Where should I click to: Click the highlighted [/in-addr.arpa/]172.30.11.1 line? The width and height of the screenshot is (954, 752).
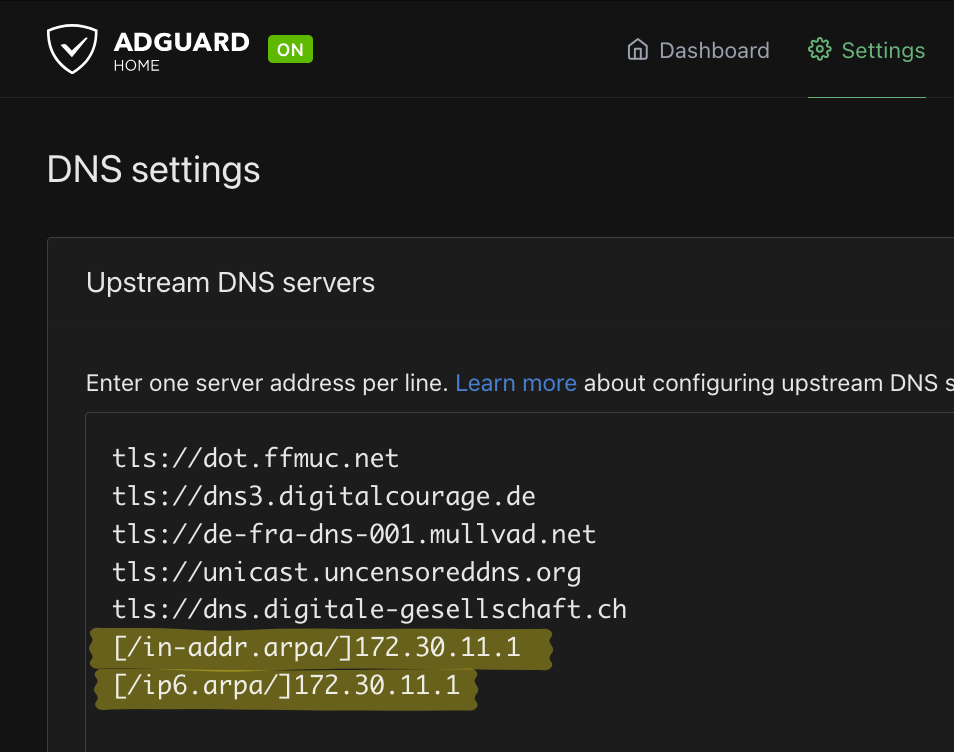(317, 648)
